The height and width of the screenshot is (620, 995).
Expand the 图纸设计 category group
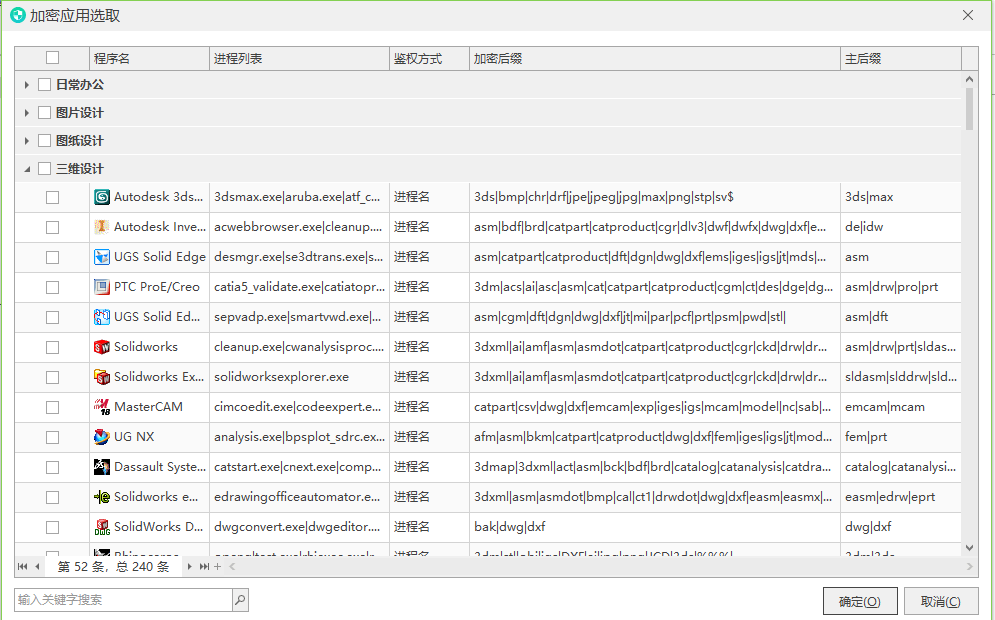tap(27, 141)
